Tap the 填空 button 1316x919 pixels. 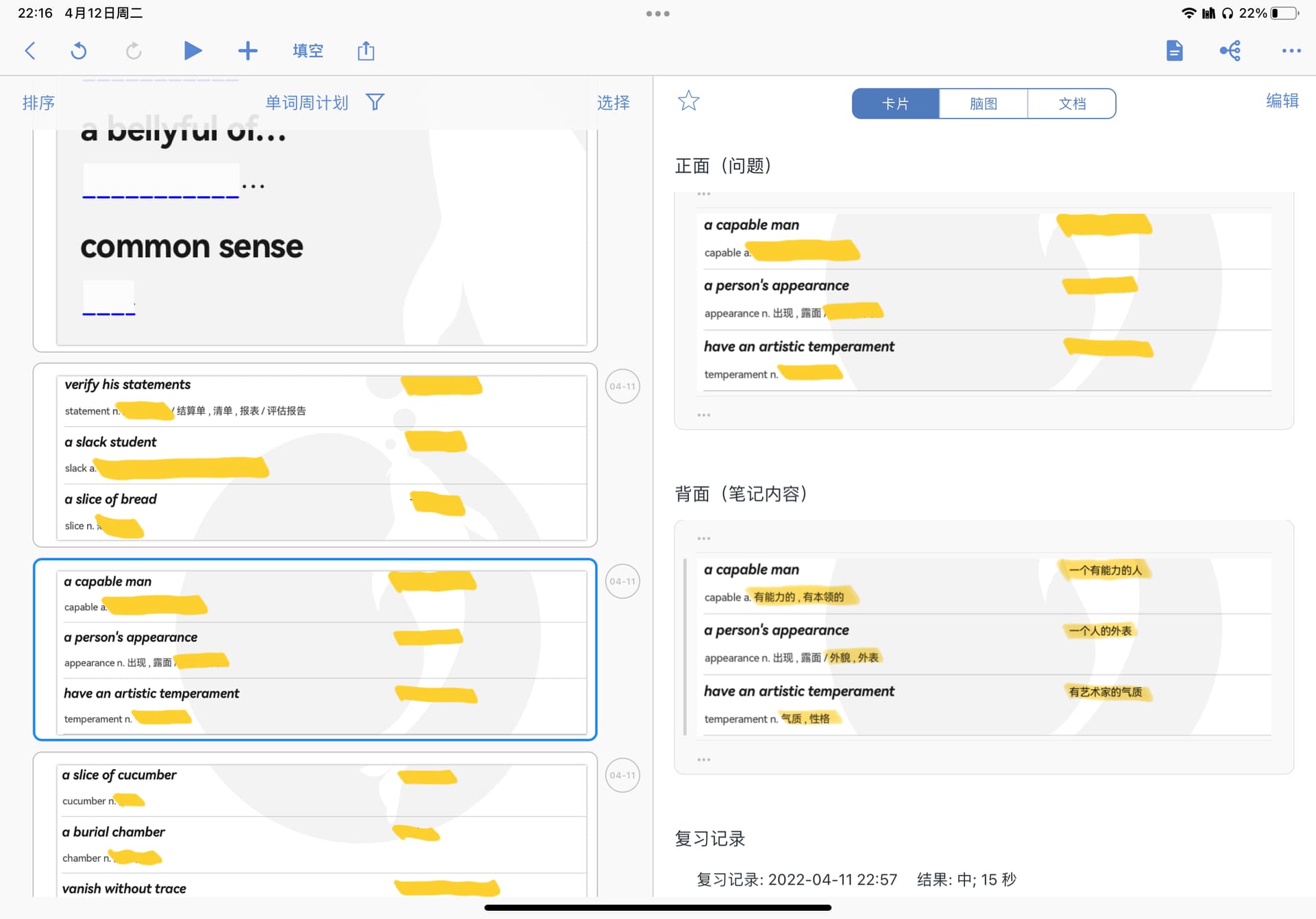pos(308,51)
